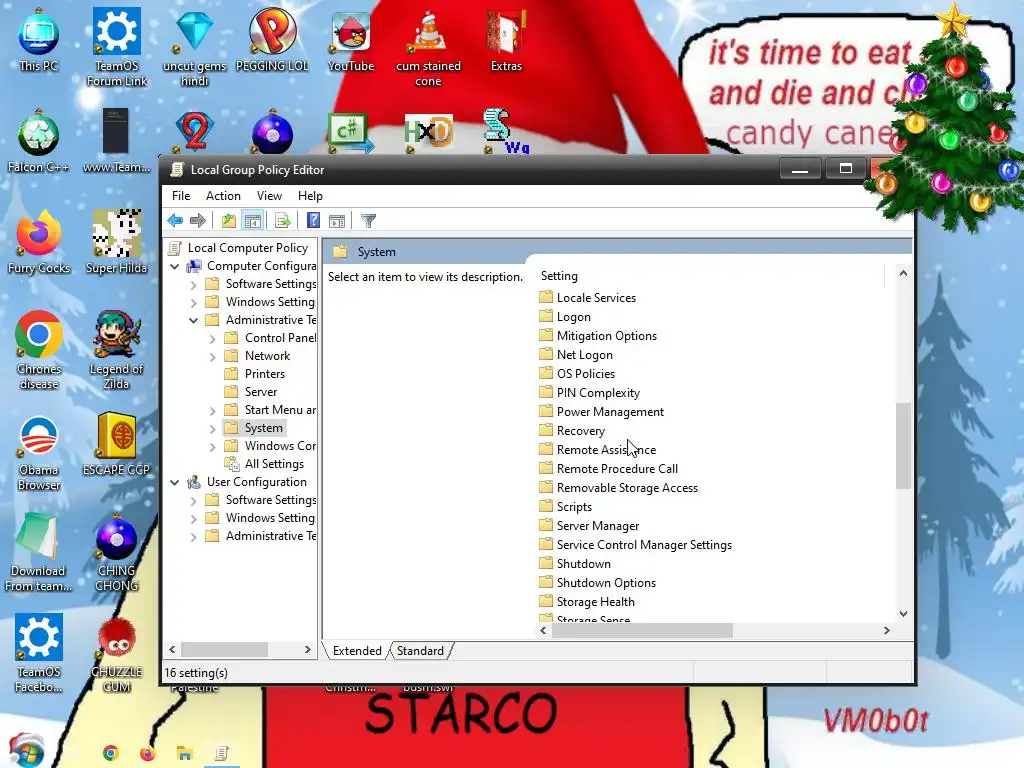This screenshot has height=768, width=1024.
Task: Click settings list horizontal scroll-right arrow
Action: tap(886, 630)
